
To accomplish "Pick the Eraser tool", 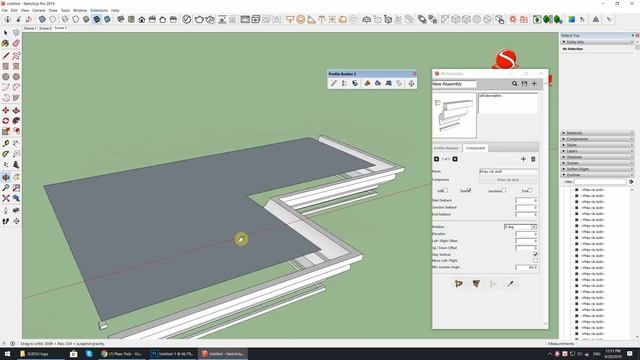I will click(16, 43).
